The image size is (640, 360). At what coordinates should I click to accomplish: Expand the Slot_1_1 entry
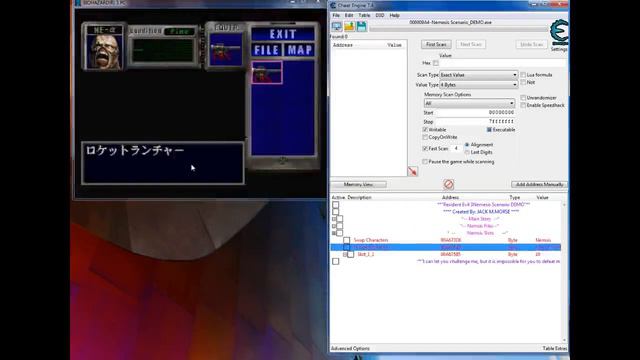tap(345, 254)
